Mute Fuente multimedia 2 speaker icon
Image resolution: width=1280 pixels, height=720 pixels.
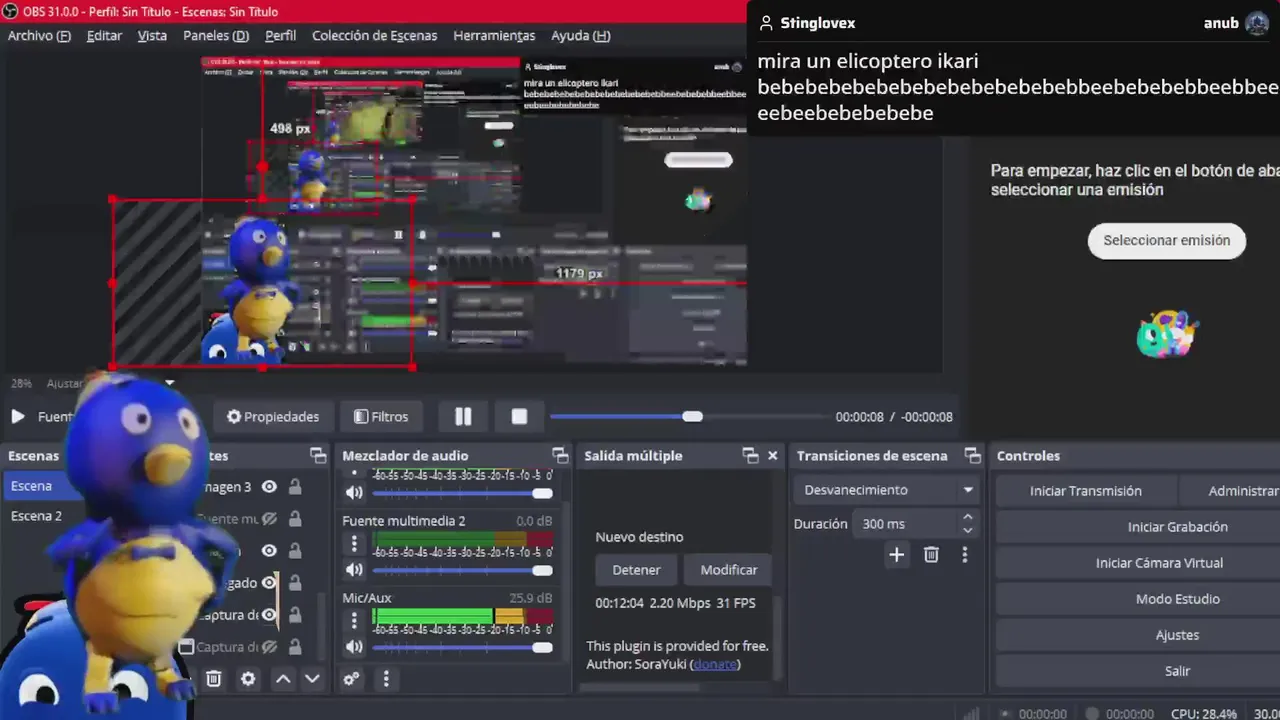[x=354, y=570]
